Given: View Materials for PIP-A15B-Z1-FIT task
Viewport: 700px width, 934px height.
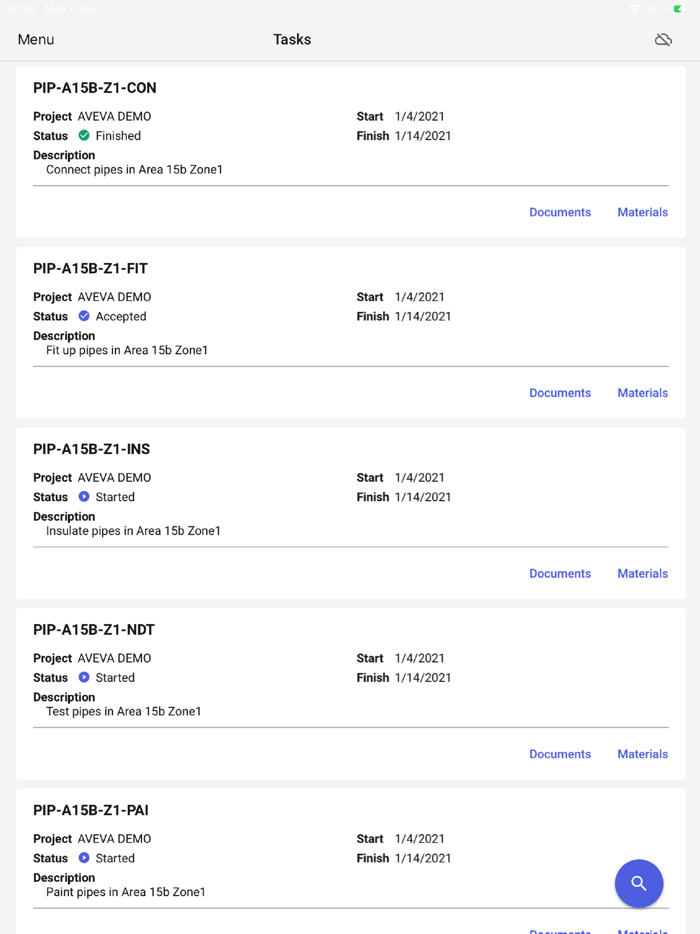Looking at the screenshot, I should [x=642, y=393].
